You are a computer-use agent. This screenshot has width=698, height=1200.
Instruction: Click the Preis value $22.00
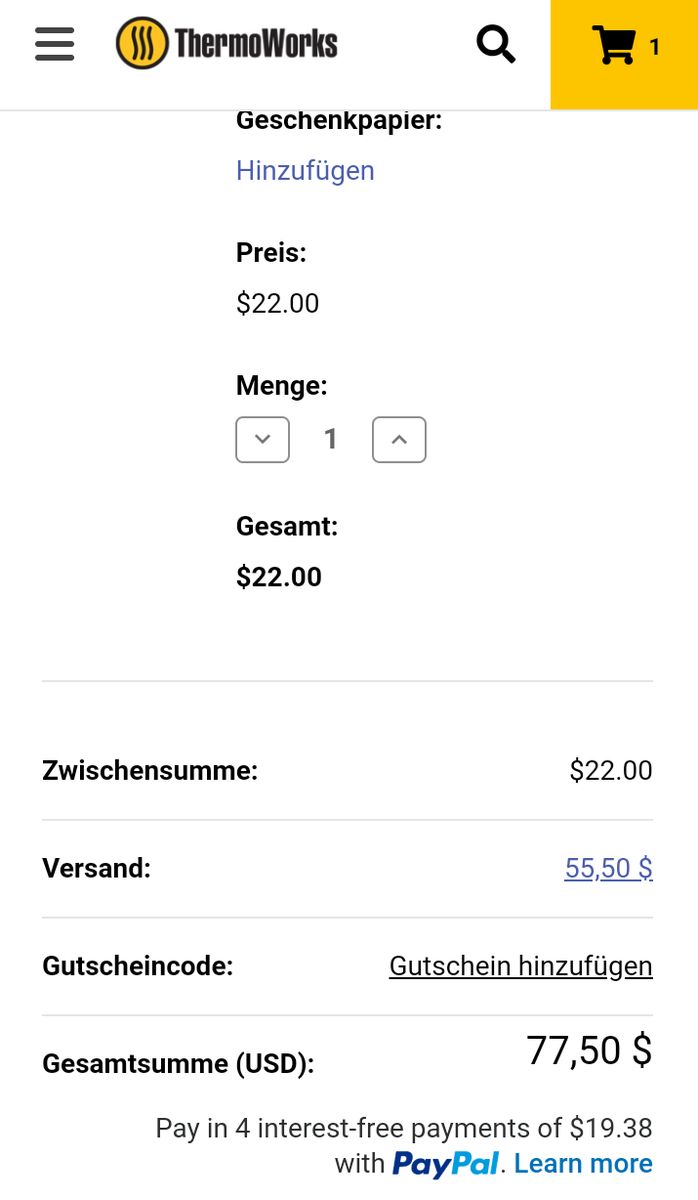coord(277,304)
